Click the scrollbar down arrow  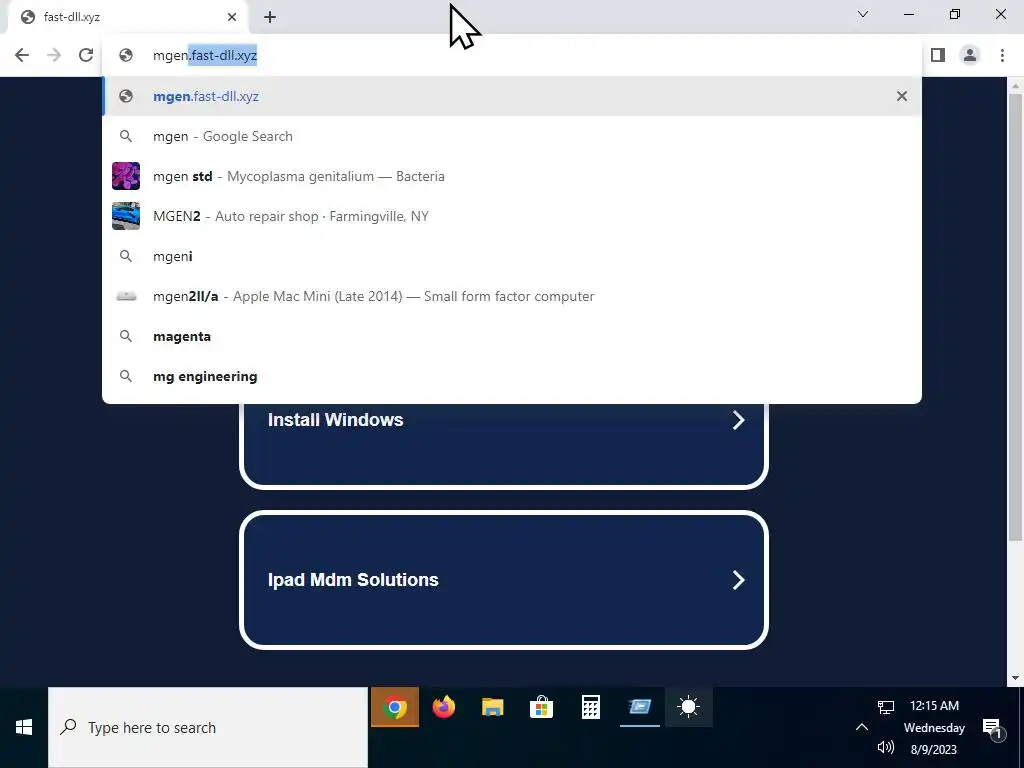click(1015, 678)
